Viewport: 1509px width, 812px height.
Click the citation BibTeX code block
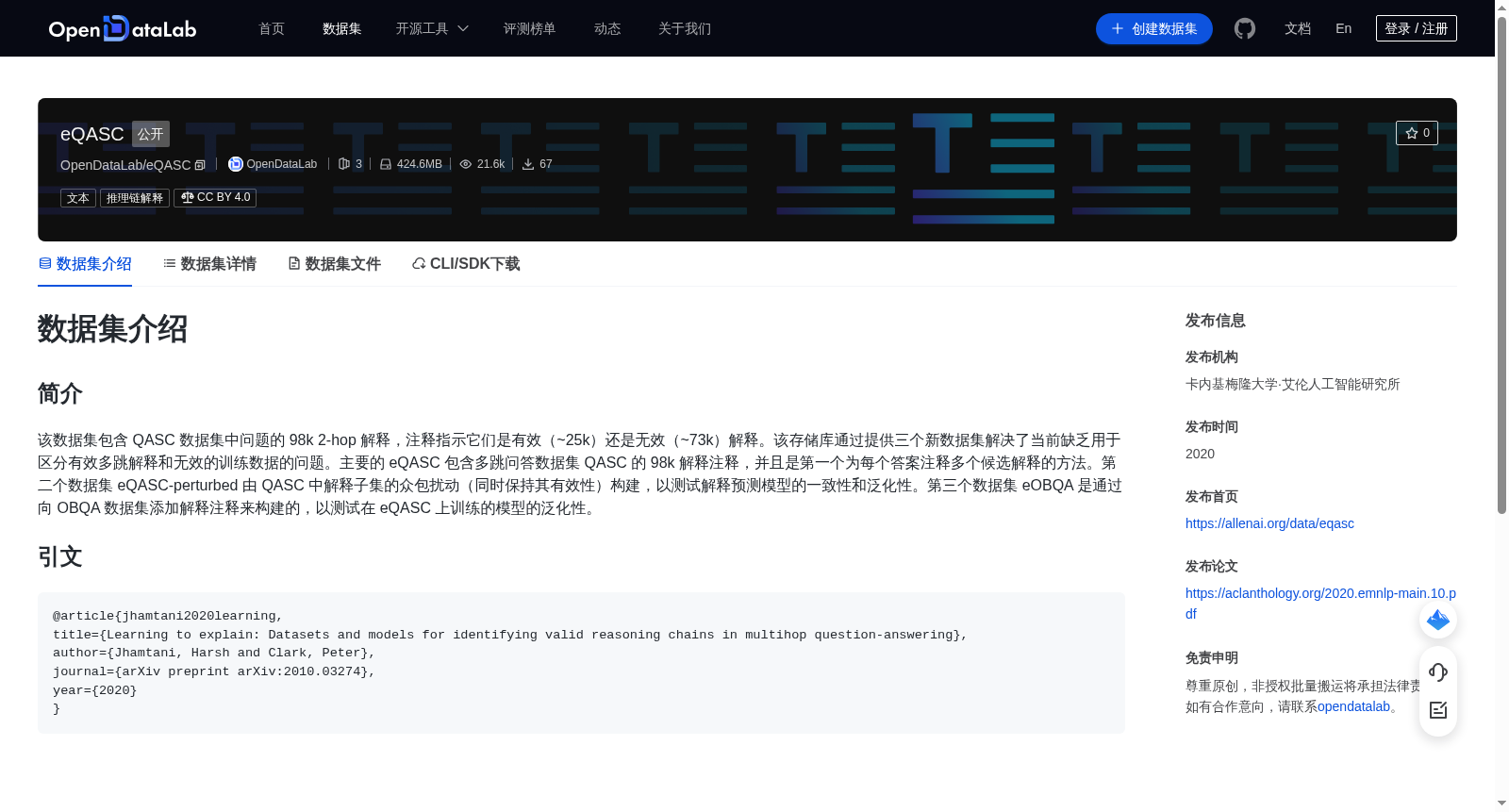coord(581,663)
